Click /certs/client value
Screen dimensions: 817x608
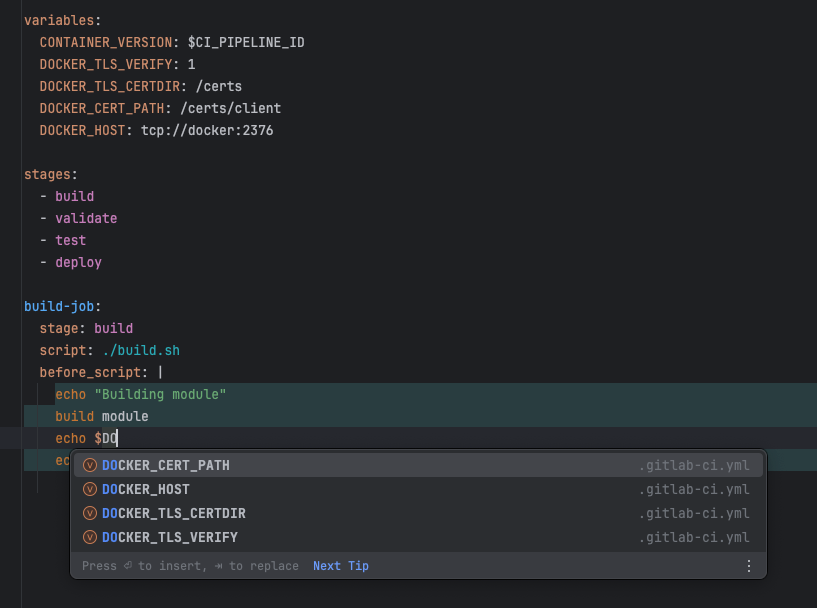[230, 108]
